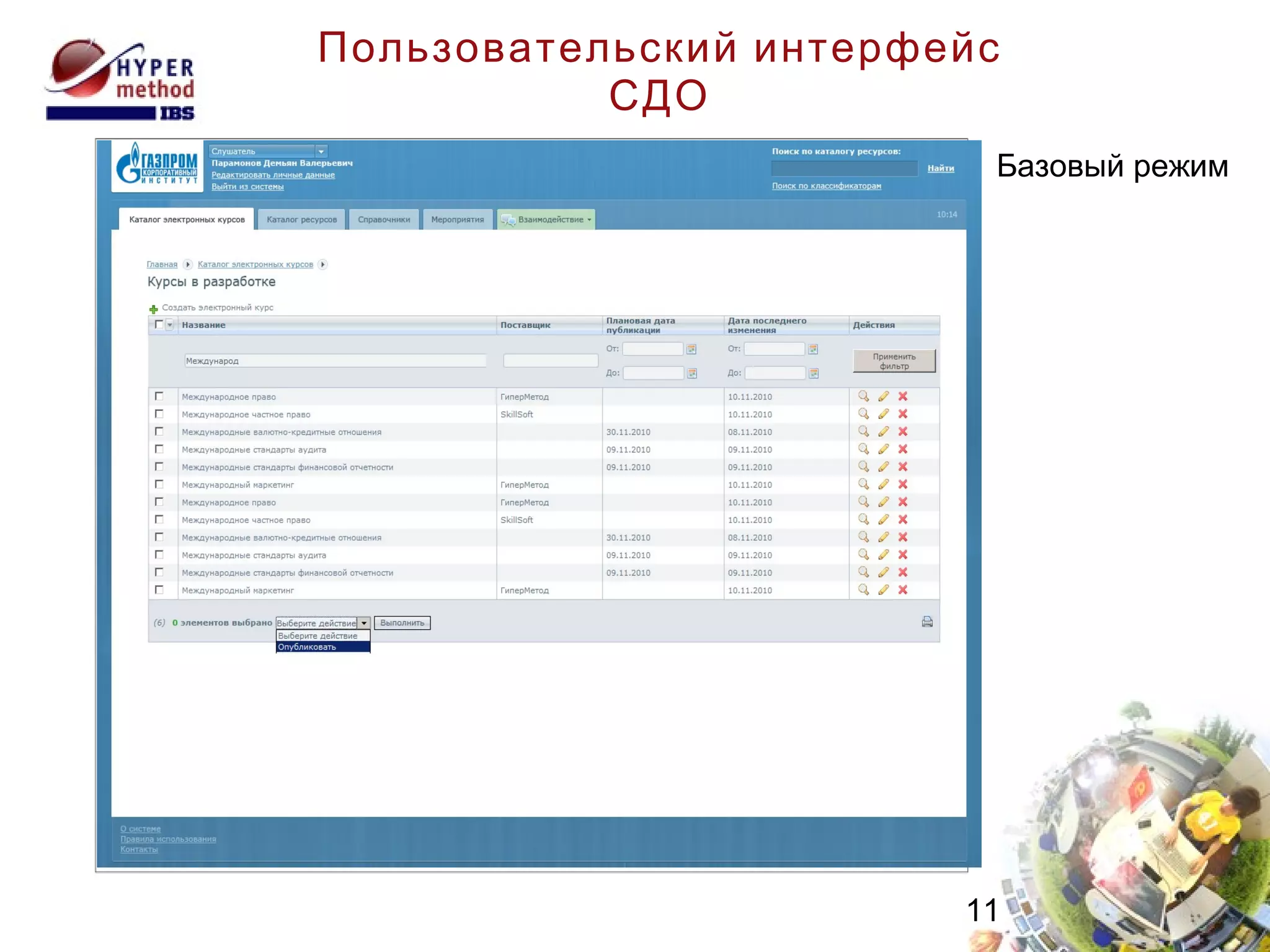Click 'Выйти из системы' to log out
Viewport: 1270px width, 952px height.
pyautogui.click(x=247, y=187)
